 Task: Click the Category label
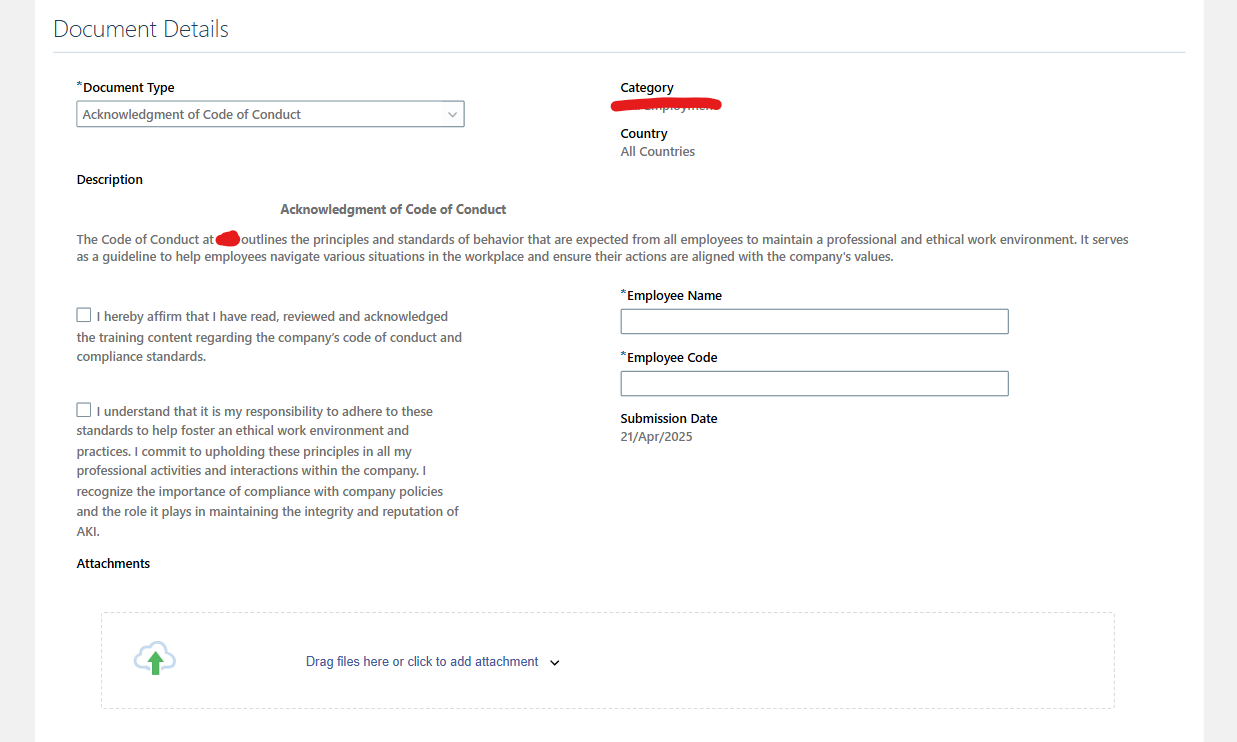(x=646, y=87)
